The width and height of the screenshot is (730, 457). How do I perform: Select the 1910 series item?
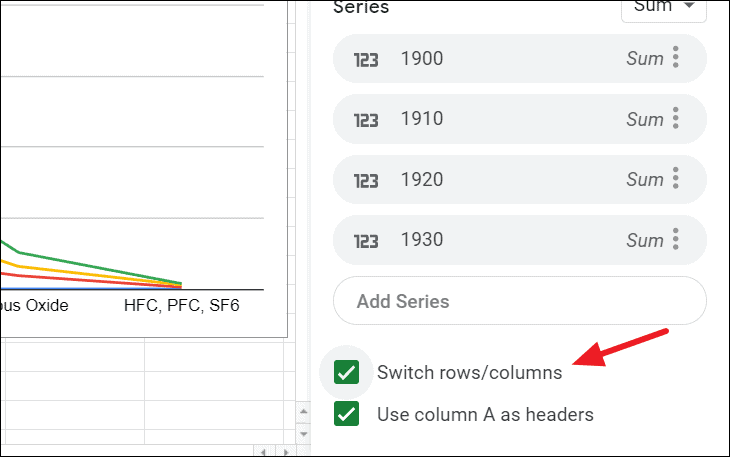coord(520,119)
